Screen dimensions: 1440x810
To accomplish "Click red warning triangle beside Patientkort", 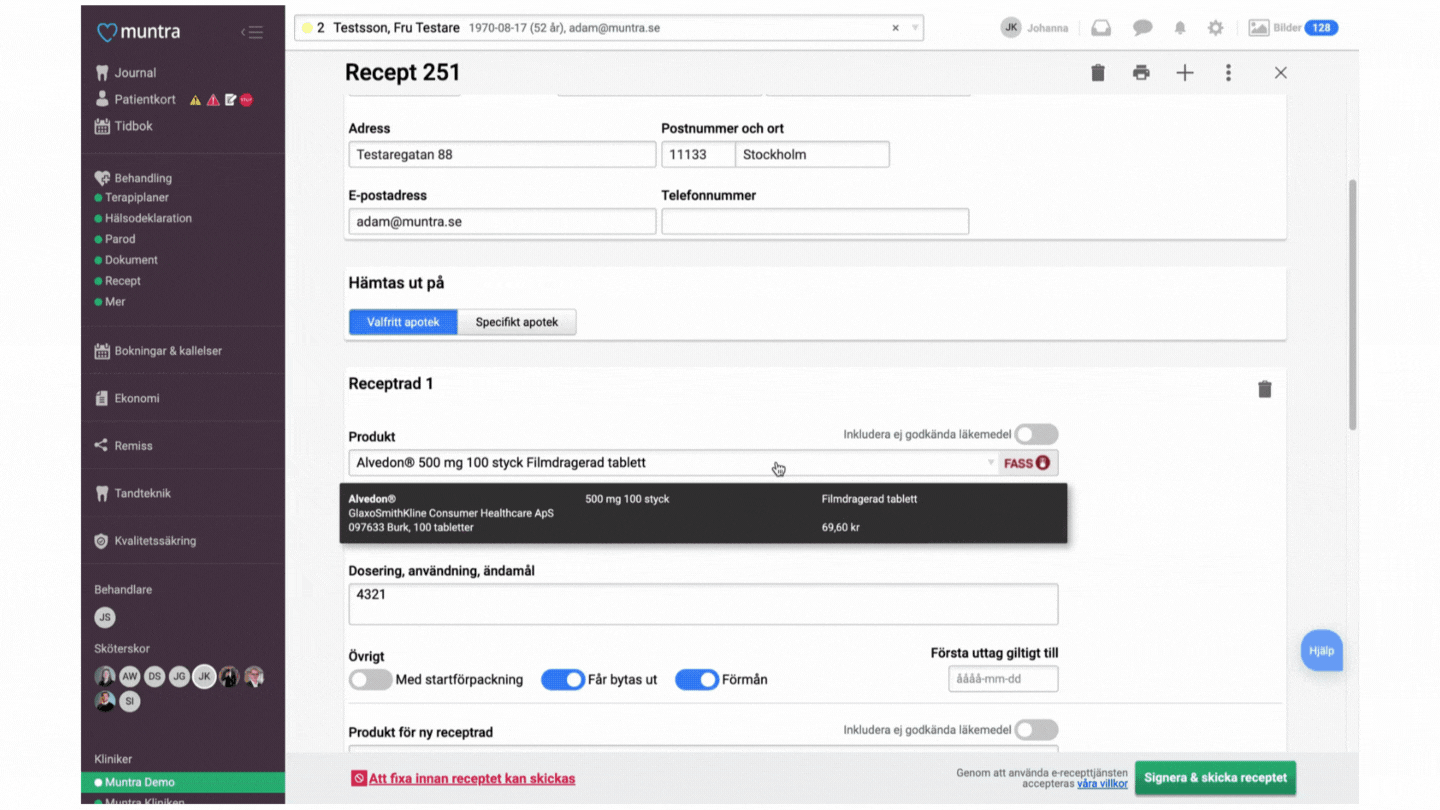I will [213, 100].
